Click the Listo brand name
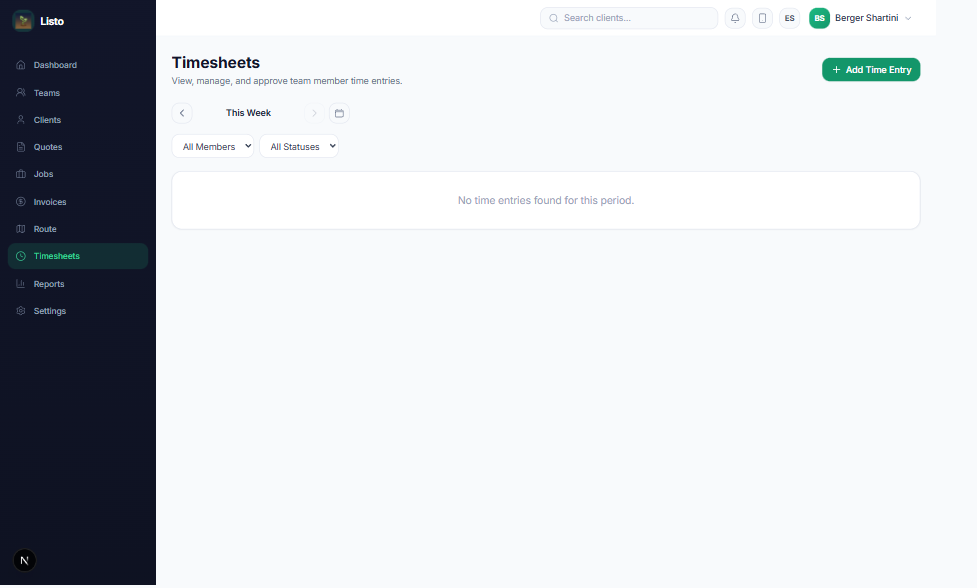Screen dimensions: 977x588 52,21
